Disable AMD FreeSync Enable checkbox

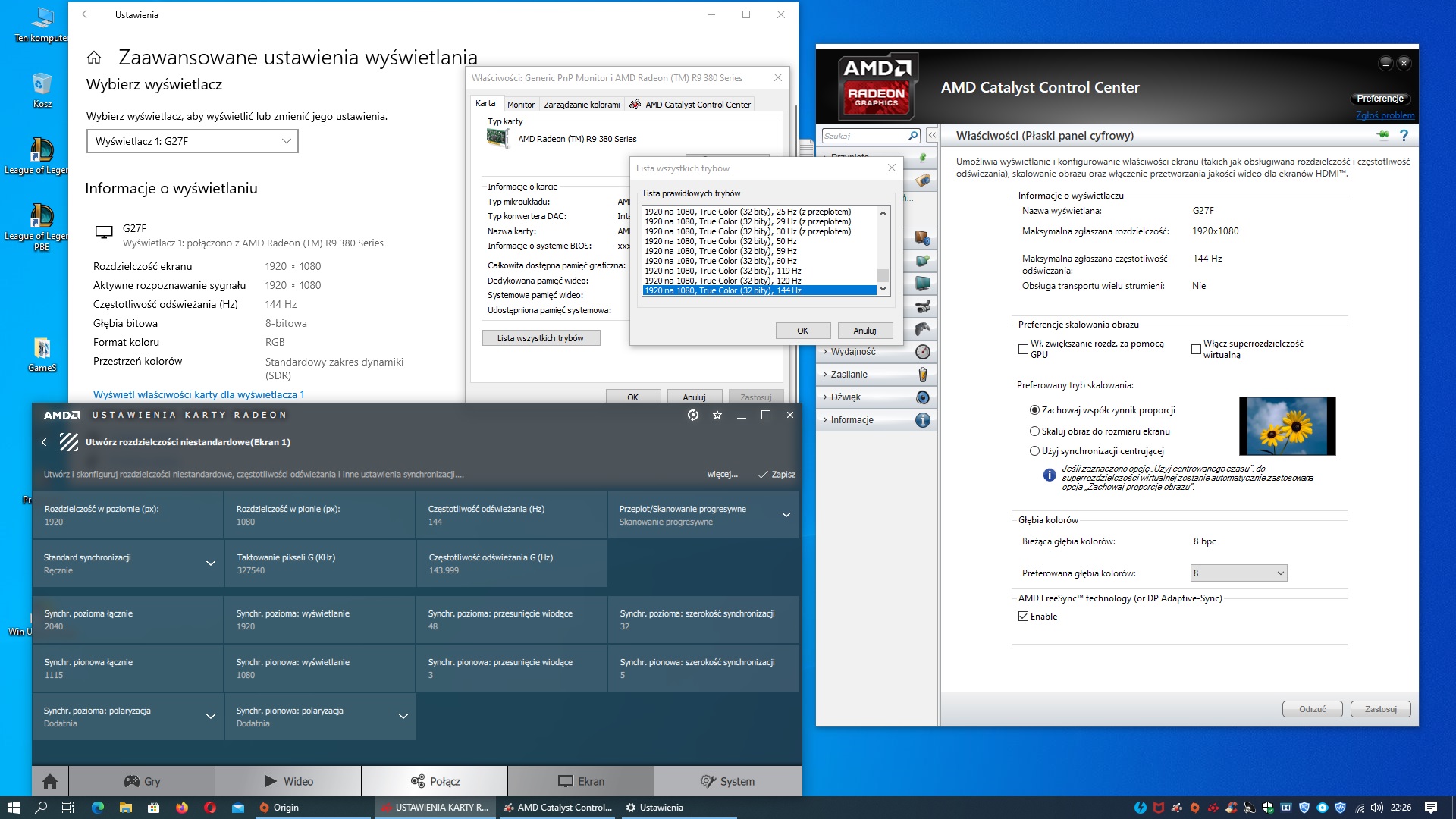1023,617
